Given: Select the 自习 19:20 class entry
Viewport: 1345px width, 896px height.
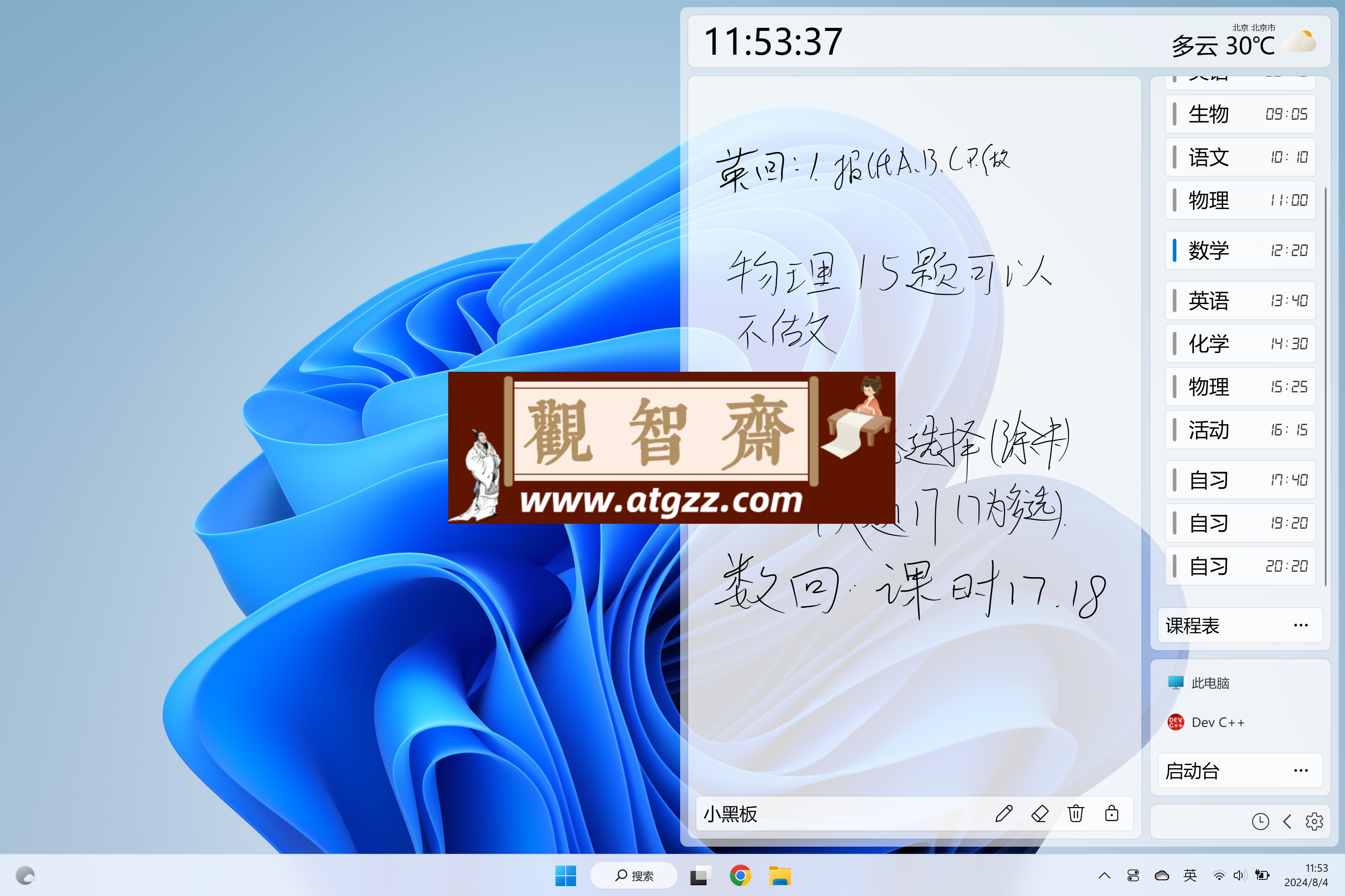Looking at the screenshot, I should [x=1240, y=523].
